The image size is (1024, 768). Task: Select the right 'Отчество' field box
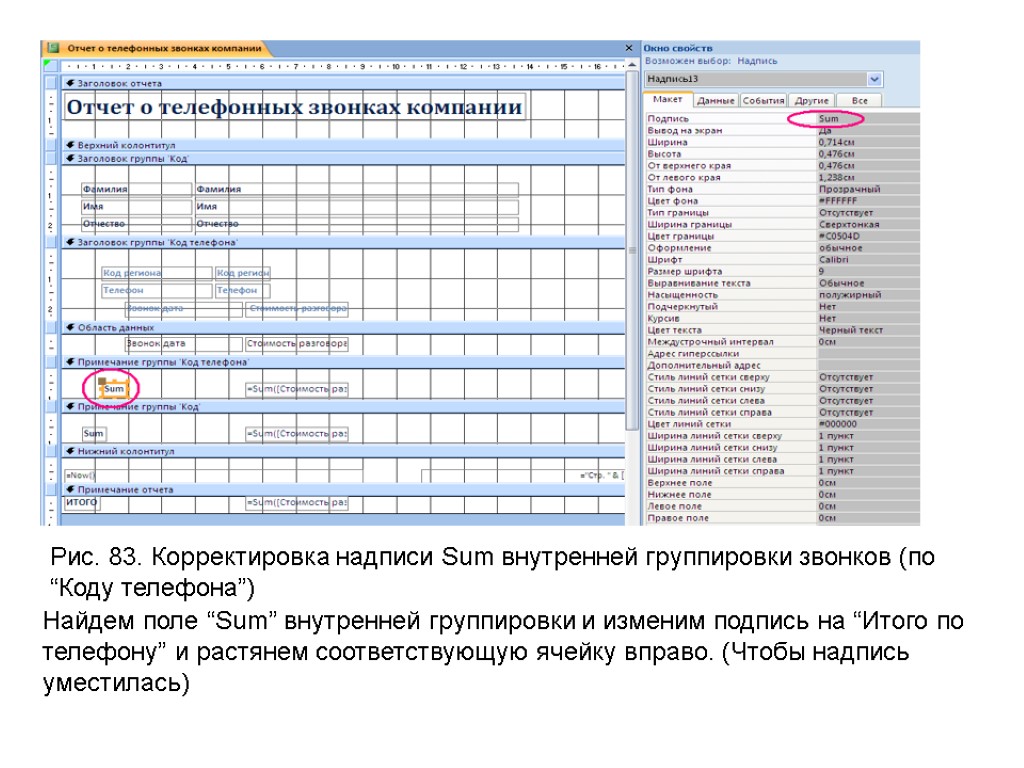pos(357,223)
